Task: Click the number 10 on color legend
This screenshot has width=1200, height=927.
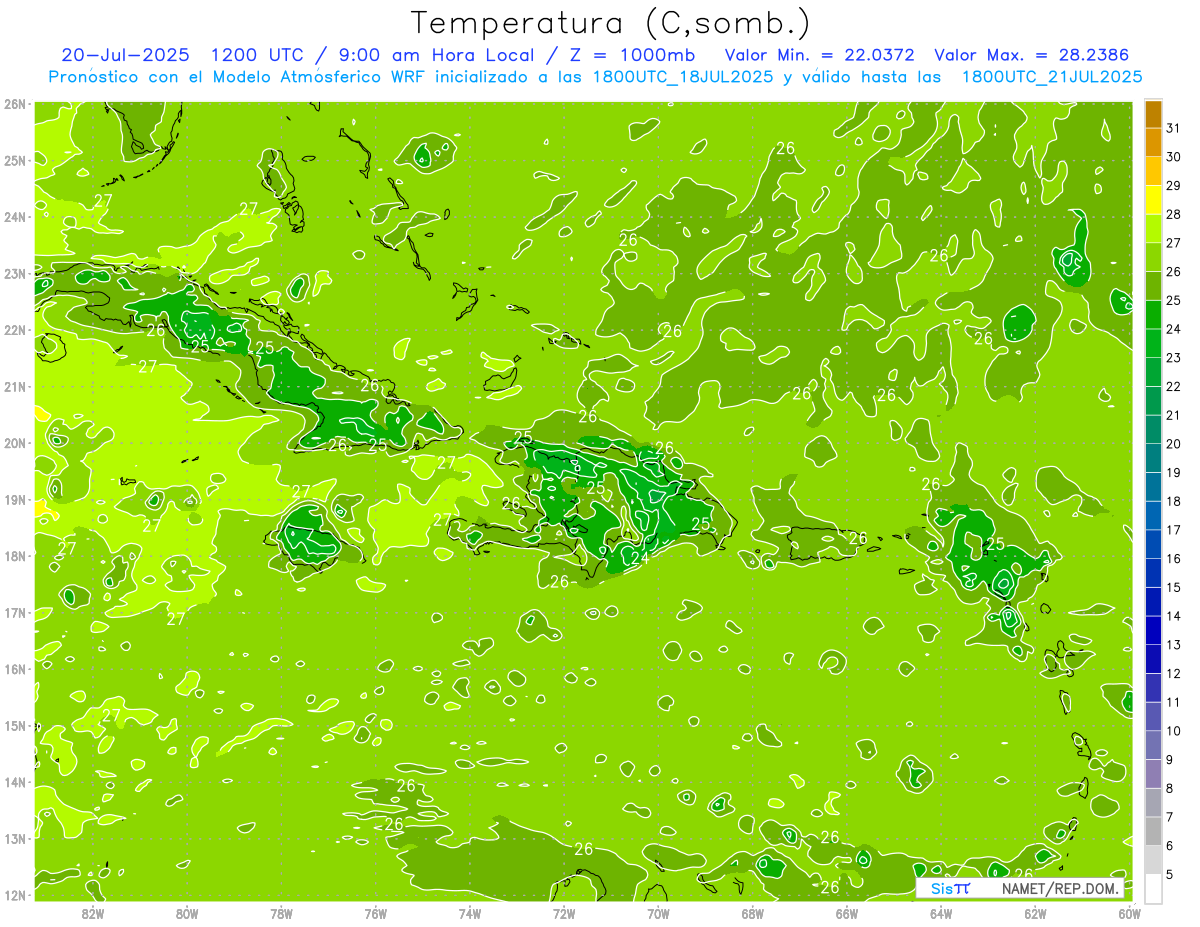Action: pos(1174,731)
